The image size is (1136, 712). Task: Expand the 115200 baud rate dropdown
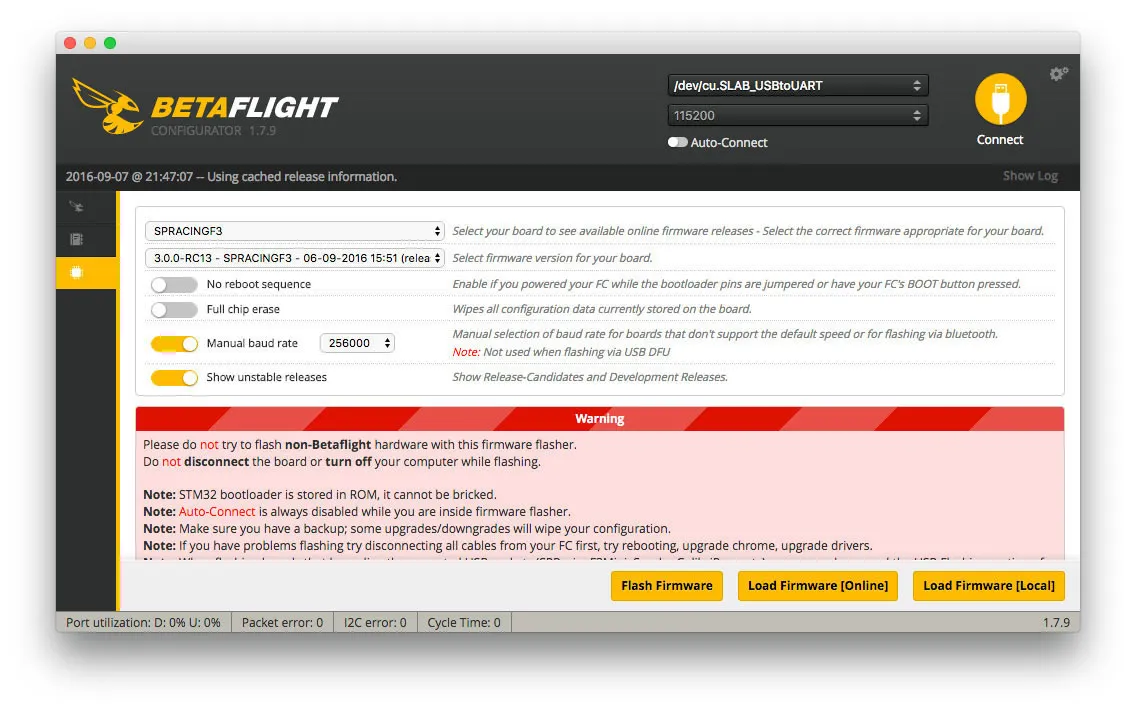pyautogui.click(x=797, y=116)
